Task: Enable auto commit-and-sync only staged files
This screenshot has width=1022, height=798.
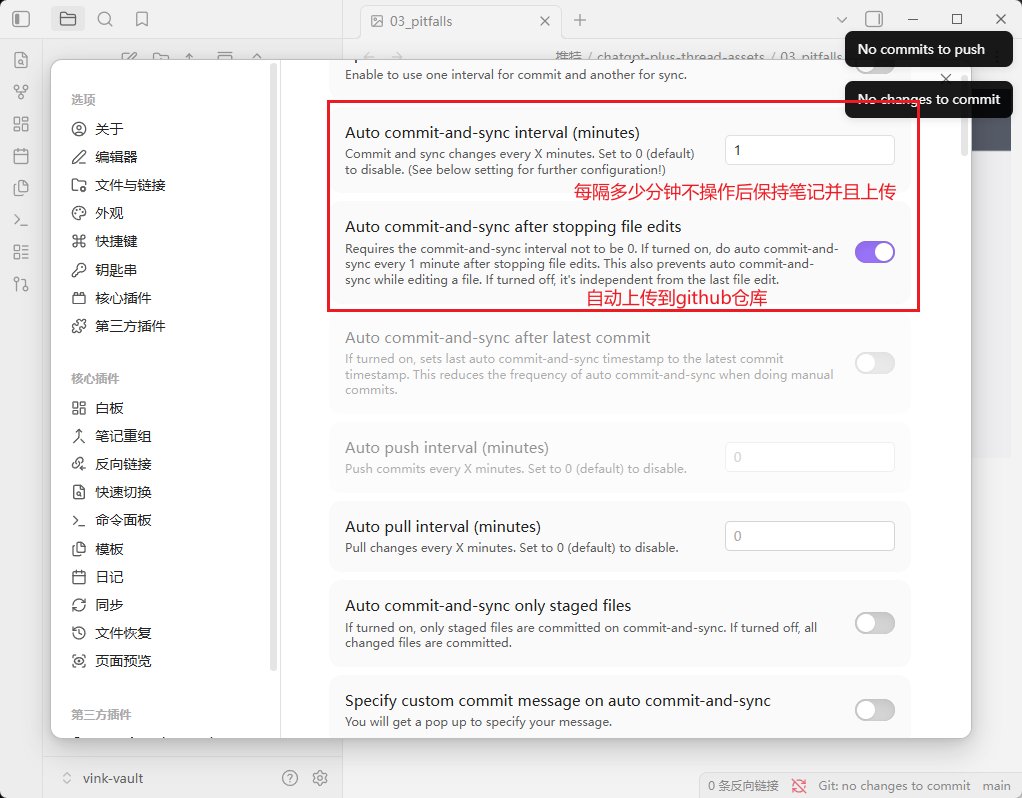Action: click(x=875, y=623)
